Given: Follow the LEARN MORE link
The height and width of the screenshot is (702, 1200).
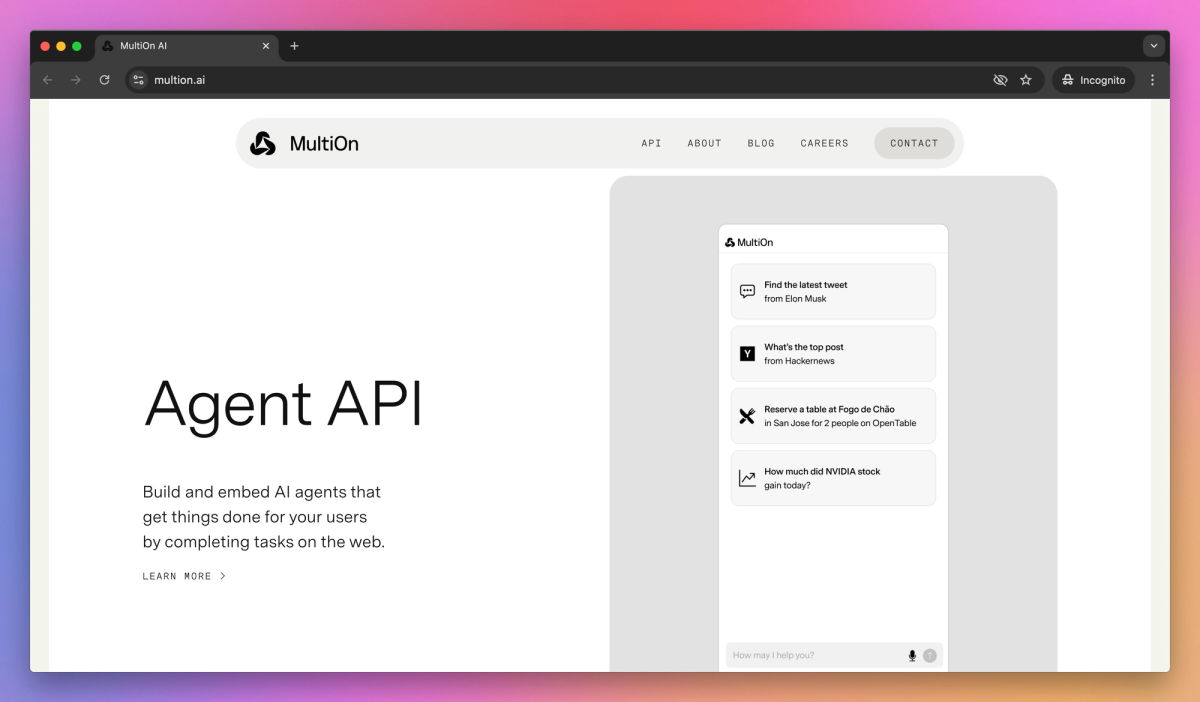Looking at the screenshot, I should coord(183,575).
